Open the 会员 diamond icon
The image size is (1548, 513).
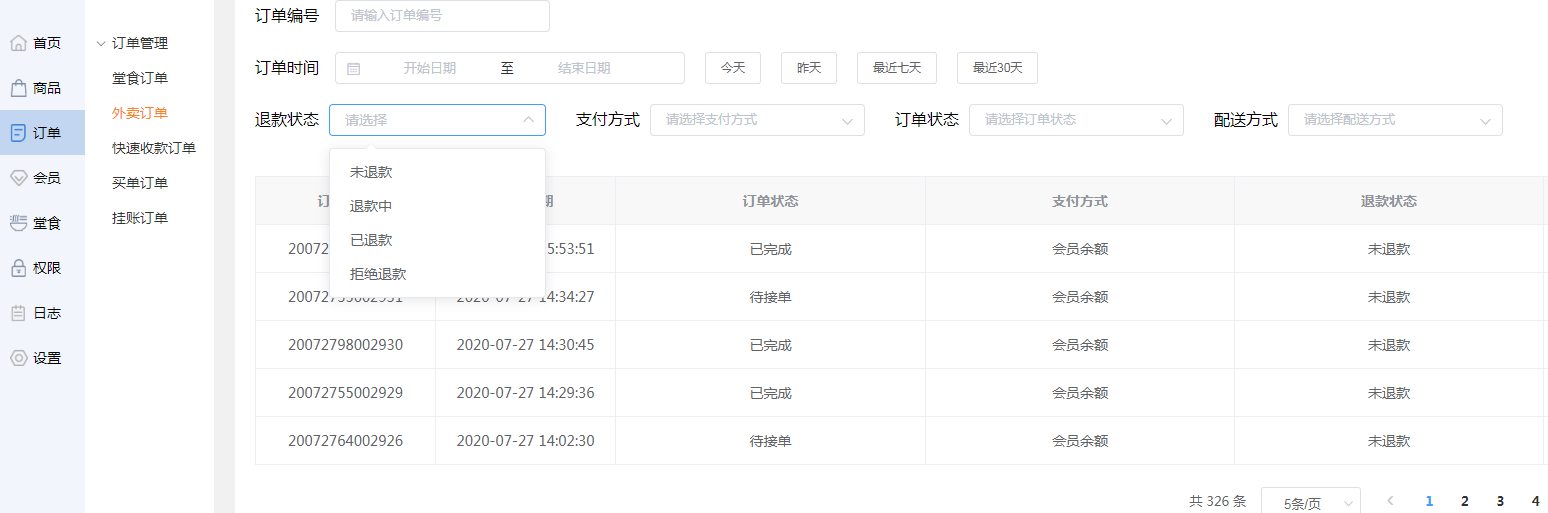[x=18, y=178]
